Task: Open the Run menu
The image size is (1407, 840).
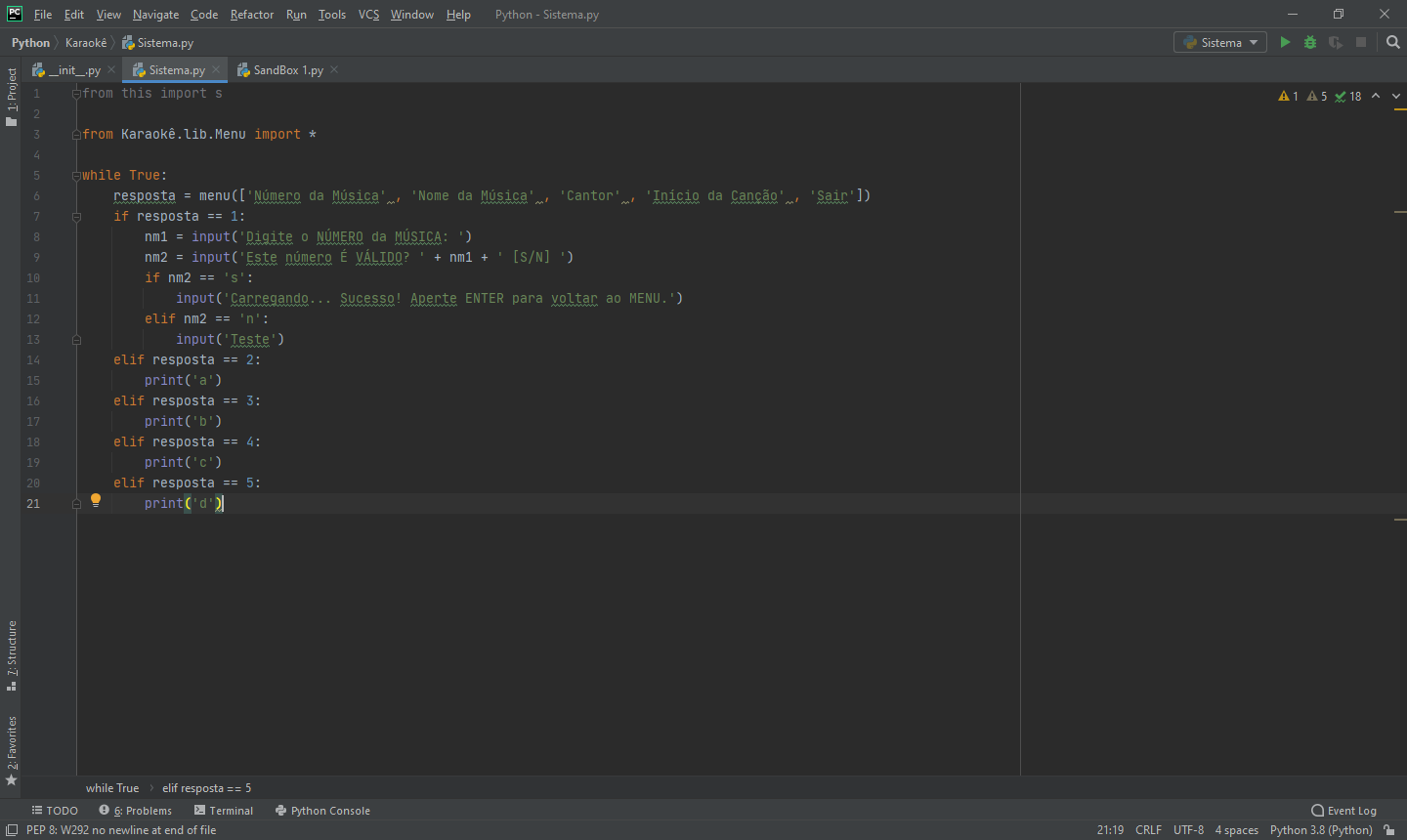Action: (x=296, y=15)
